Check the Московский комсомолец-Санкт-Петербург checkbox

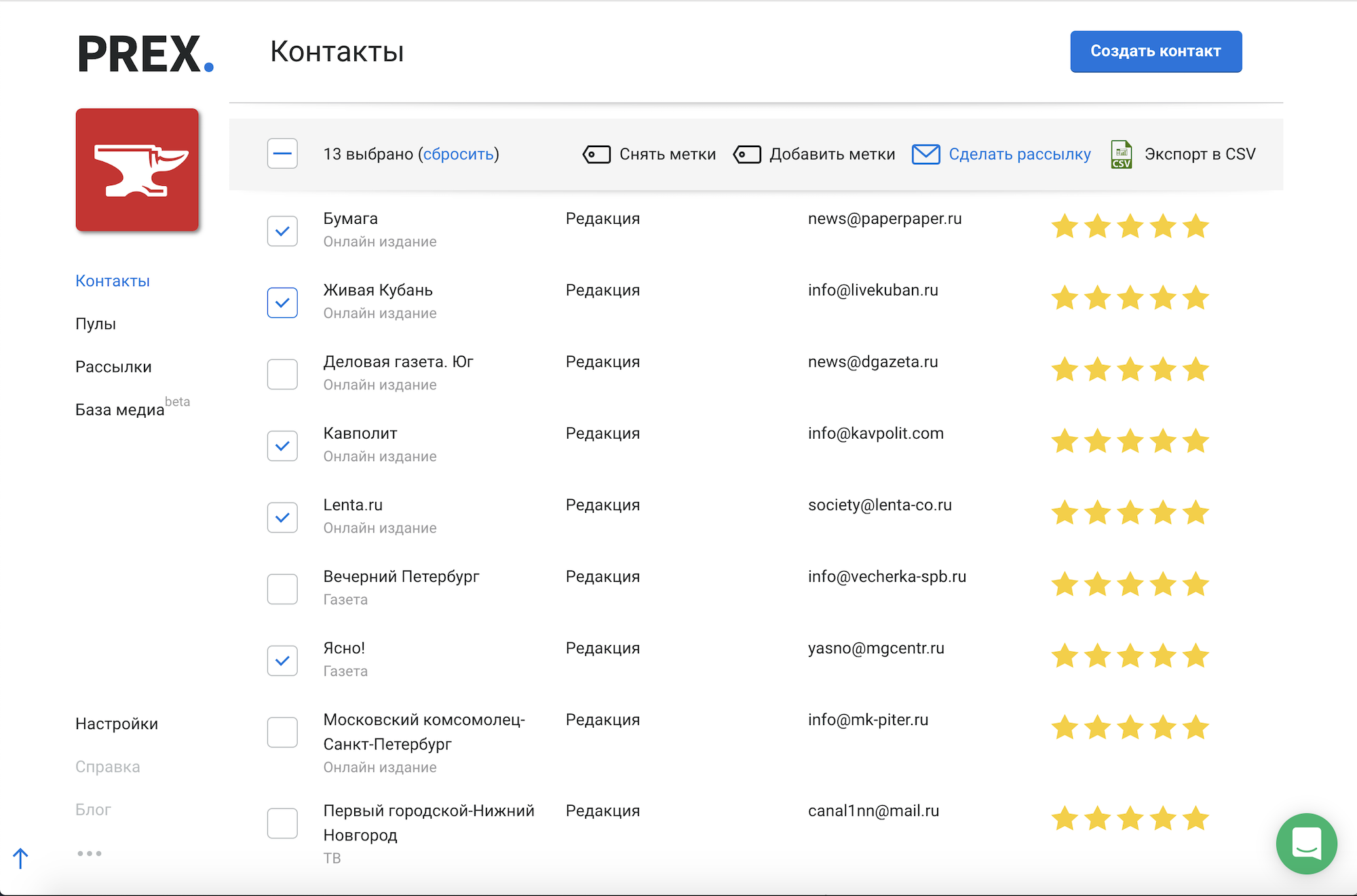coord(282,733)
